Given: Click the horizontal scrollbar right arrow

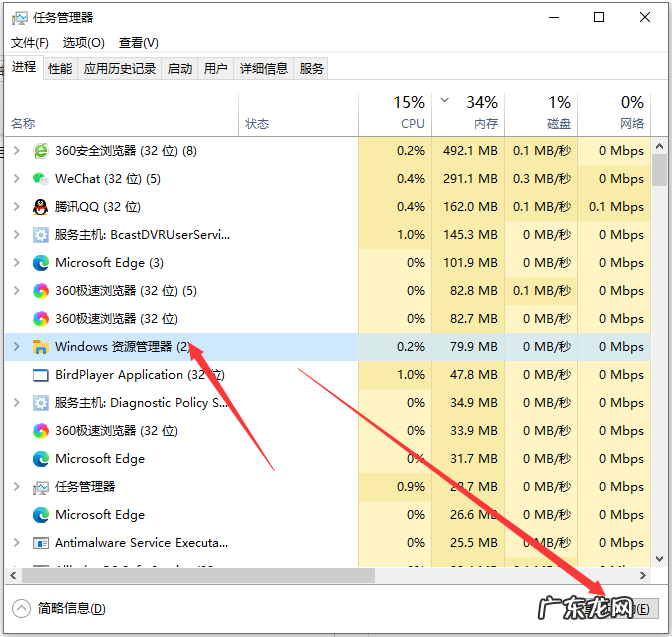Looking at the screenshot, I should [x=642, y=575].
